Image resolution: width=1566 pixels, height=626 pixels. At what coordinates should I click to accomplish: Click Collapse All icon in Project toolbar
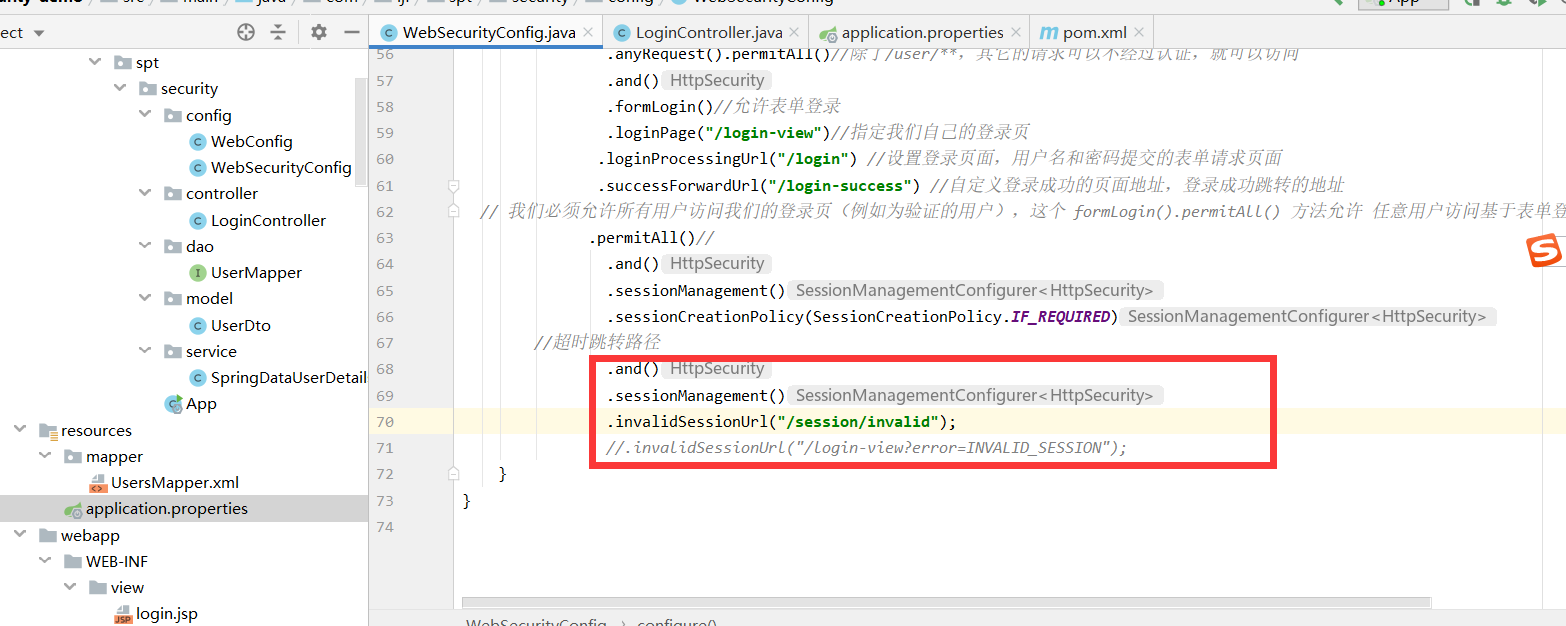tap(277, 31)
